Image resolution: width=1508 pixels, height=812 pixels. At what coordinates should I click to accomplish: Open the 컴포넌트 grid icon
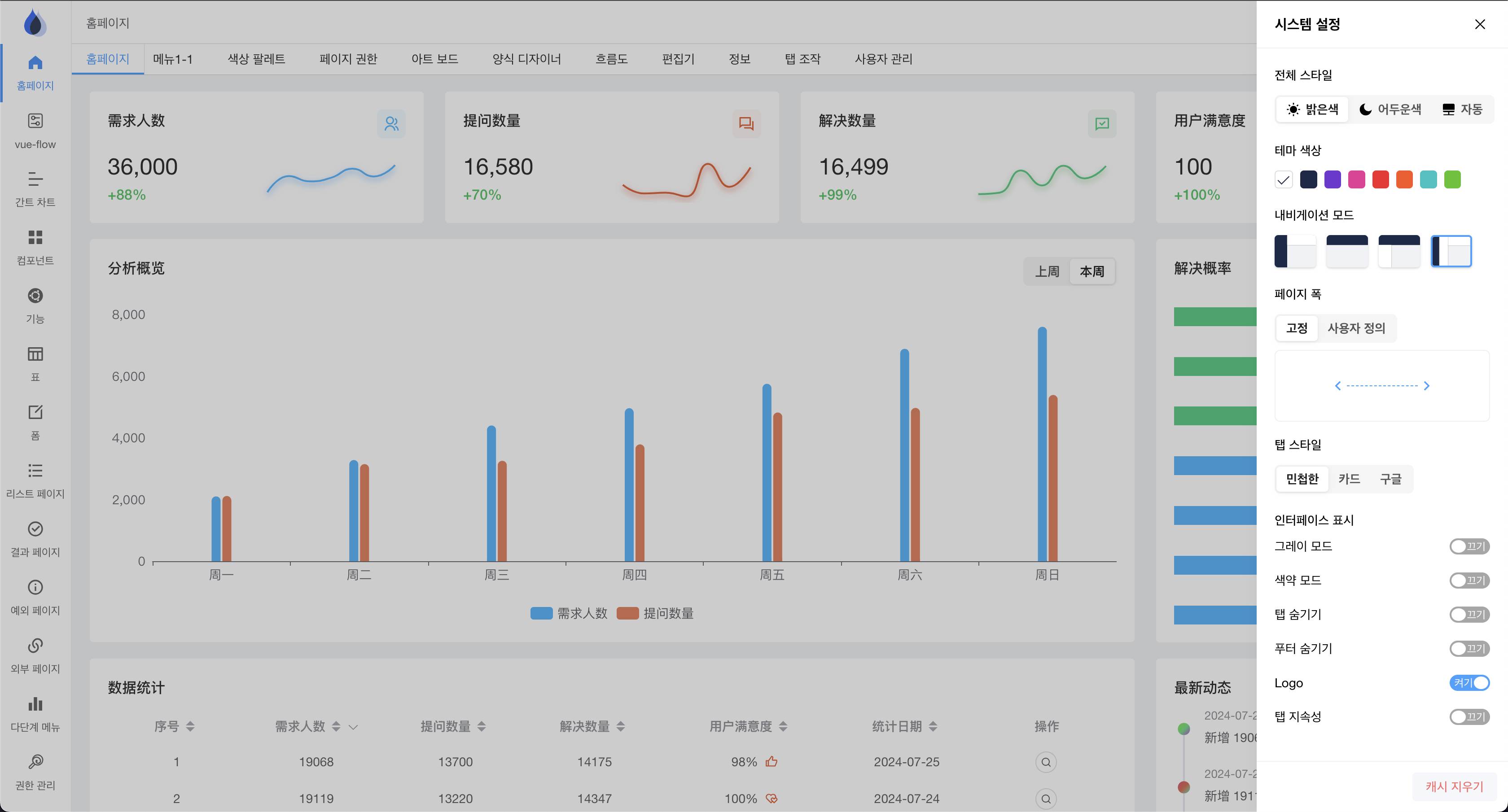tap(35, 237)
